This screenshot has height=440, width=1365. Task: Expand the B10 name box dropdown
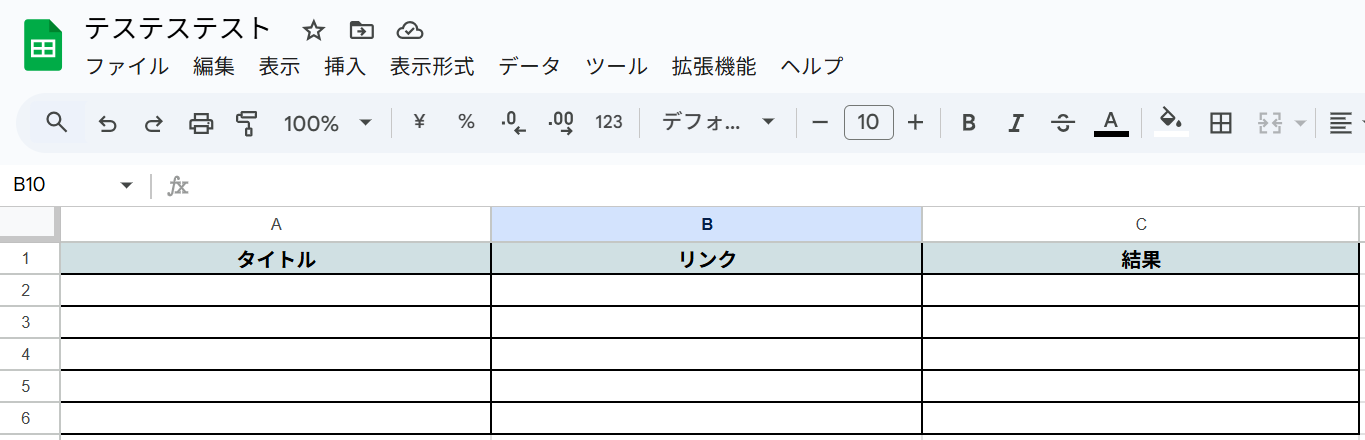pyautogui.click(x=126, y=186)
